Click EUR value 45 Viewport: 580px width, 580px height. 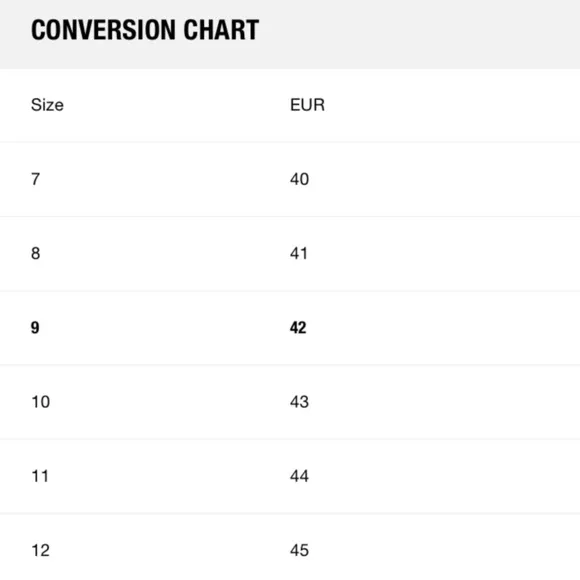(x=299, y=550)
